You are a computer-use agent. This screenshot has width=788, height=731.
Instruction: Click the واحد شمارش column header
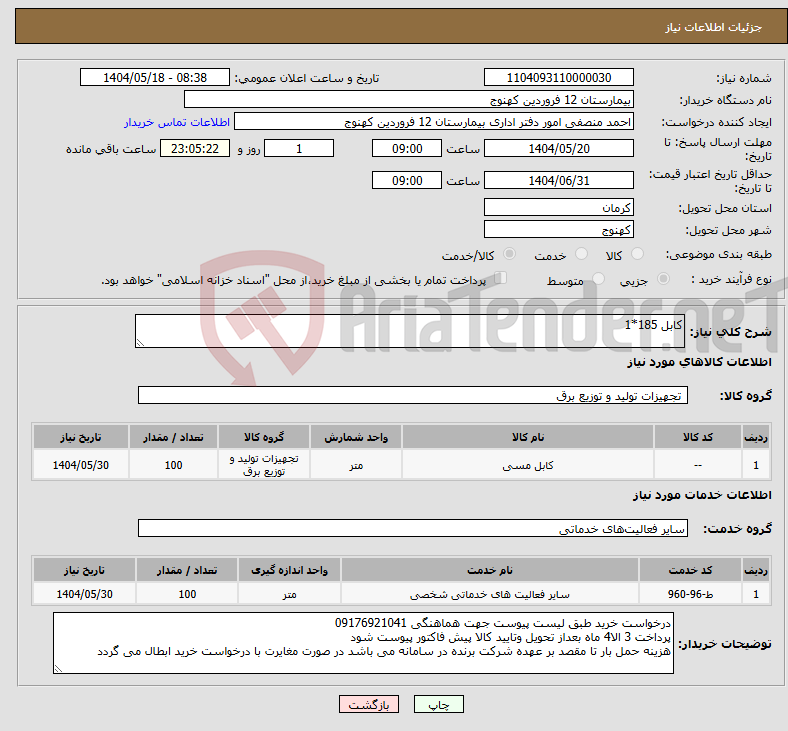[x=356, y=437]
